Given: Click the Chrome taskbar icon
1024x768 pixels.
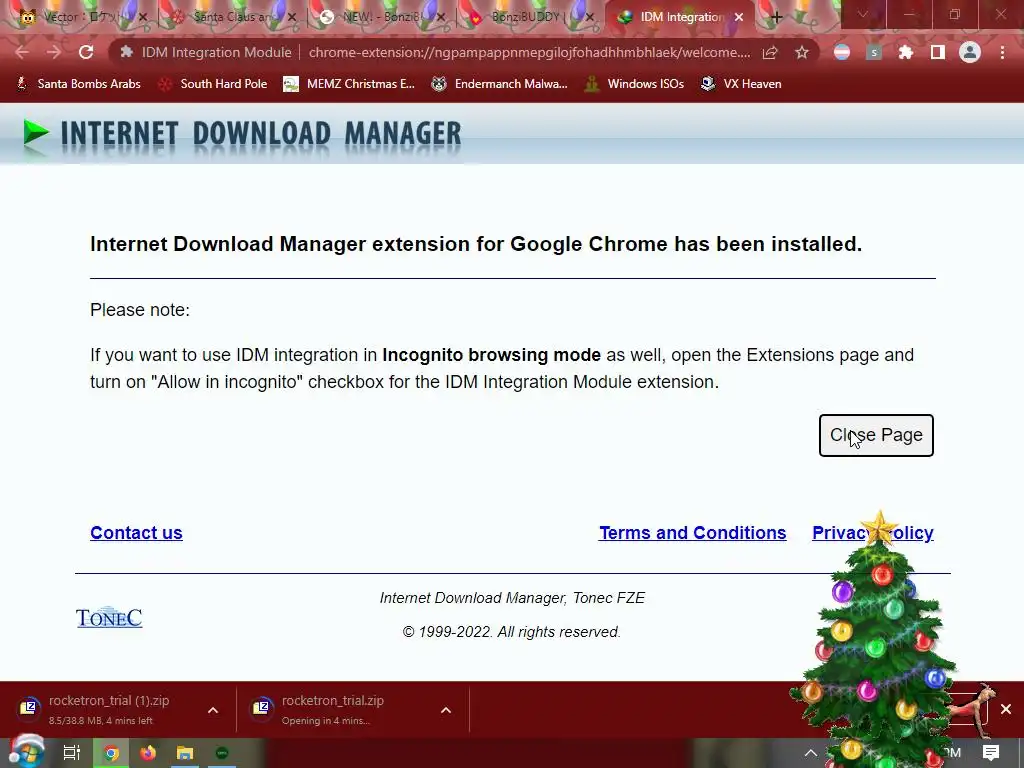Looking at the screenshot, I should [111, 753].
